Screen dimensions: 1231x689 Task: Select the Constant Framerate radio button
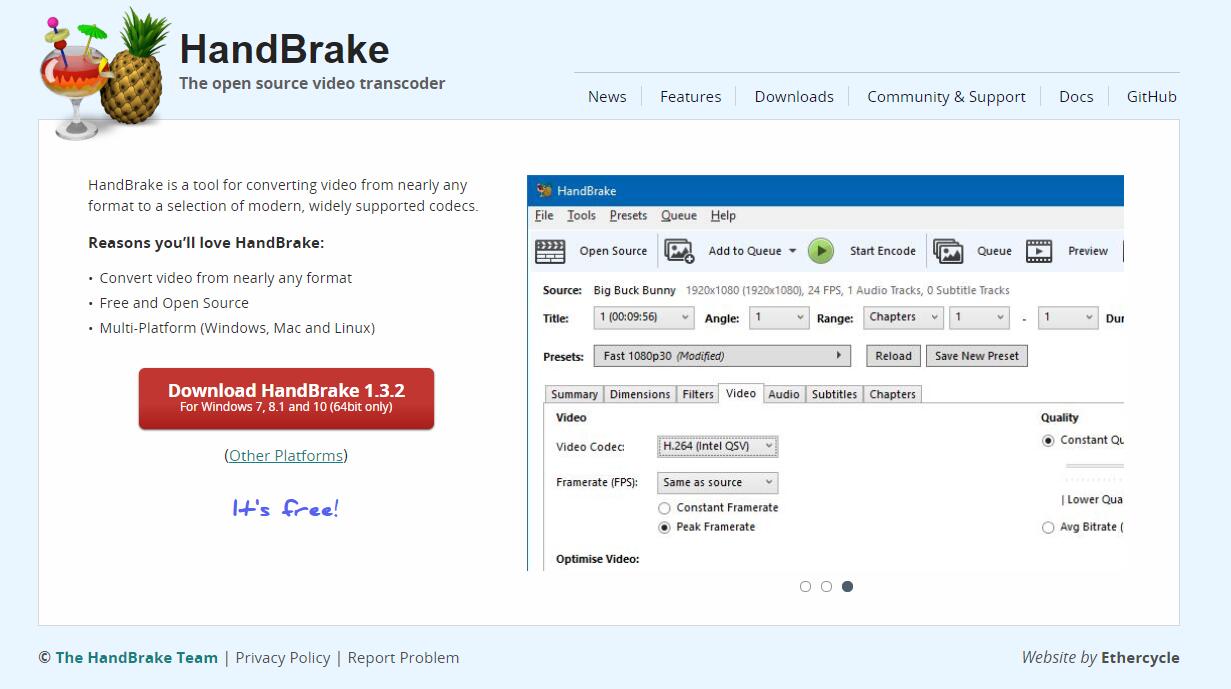click(x=664, y=508)
